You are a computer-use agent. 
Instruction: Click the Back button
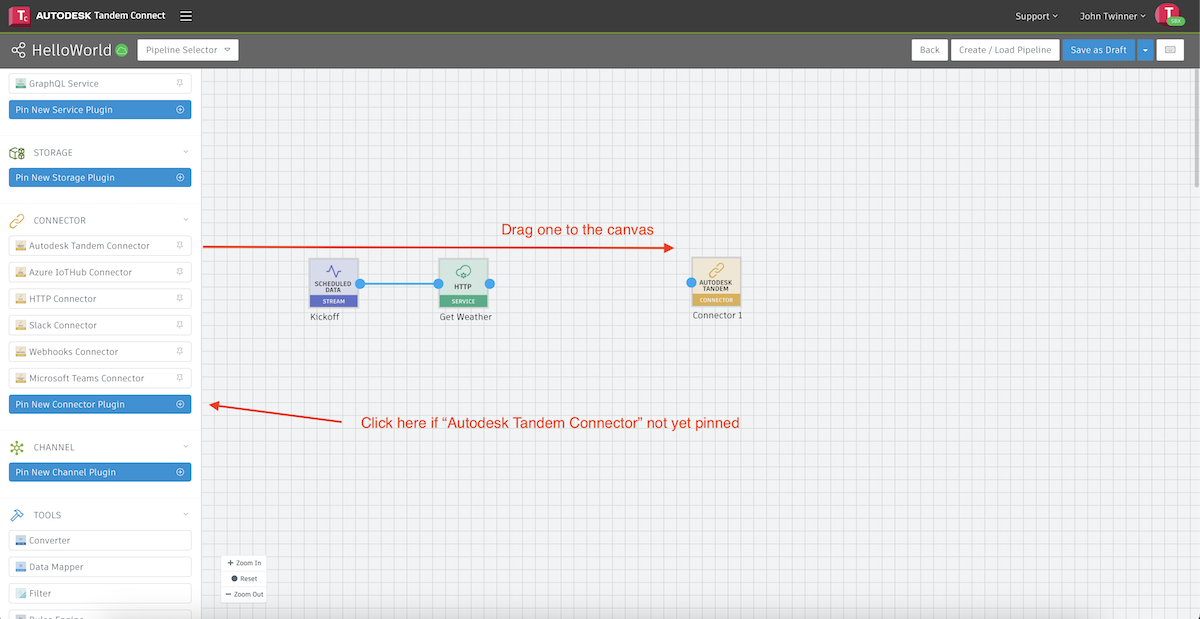[930, 50]
